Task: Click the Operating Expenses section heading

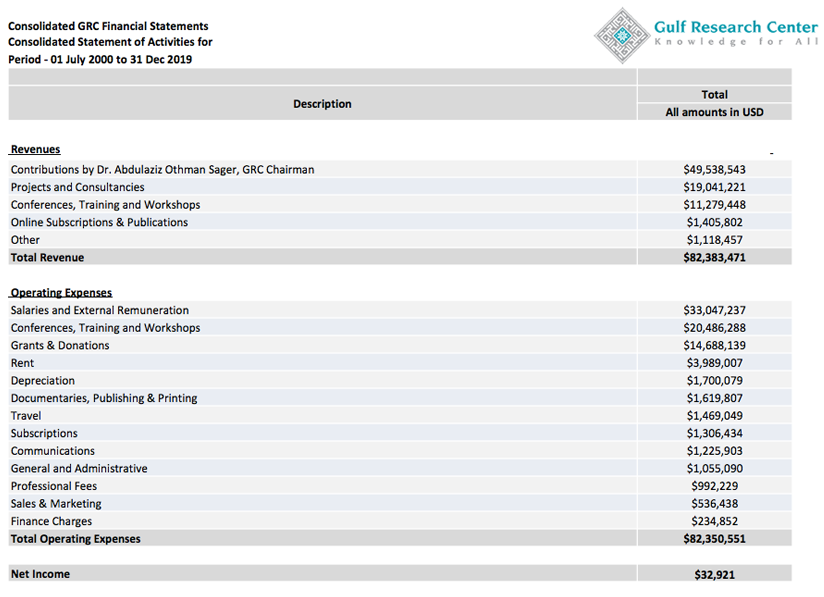Action: tap(61, 293)
